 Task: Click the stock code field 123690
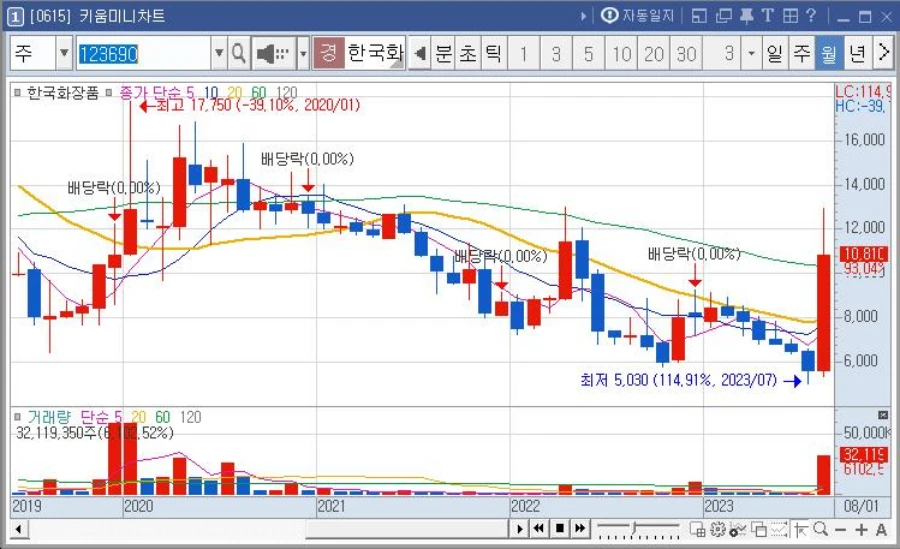[143, 54]
